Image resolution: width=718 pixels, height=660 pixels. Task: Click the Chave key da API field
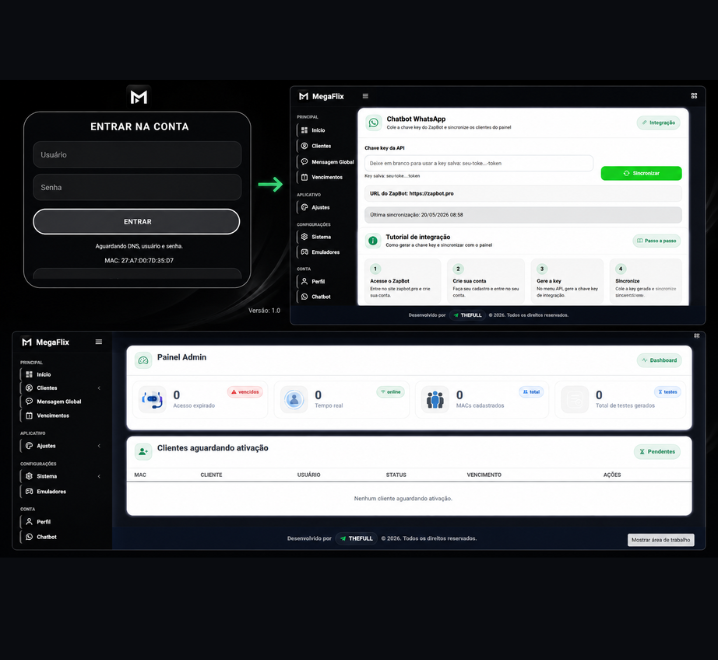pyautogui.click(x=479, y=163)
